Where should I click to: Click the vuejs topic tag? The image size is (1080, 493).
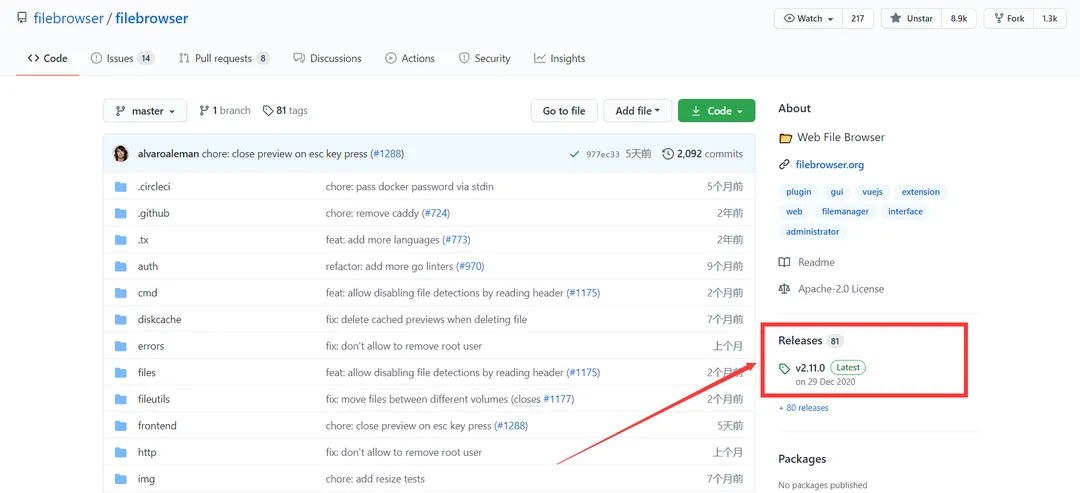pos(871,192)
